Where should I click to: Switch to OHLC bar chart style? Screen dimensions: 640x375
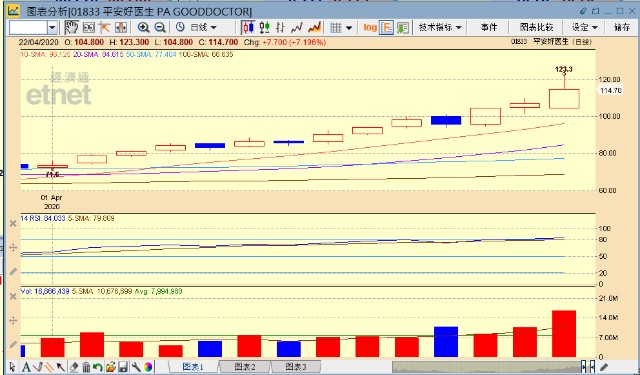pos(280,27)
